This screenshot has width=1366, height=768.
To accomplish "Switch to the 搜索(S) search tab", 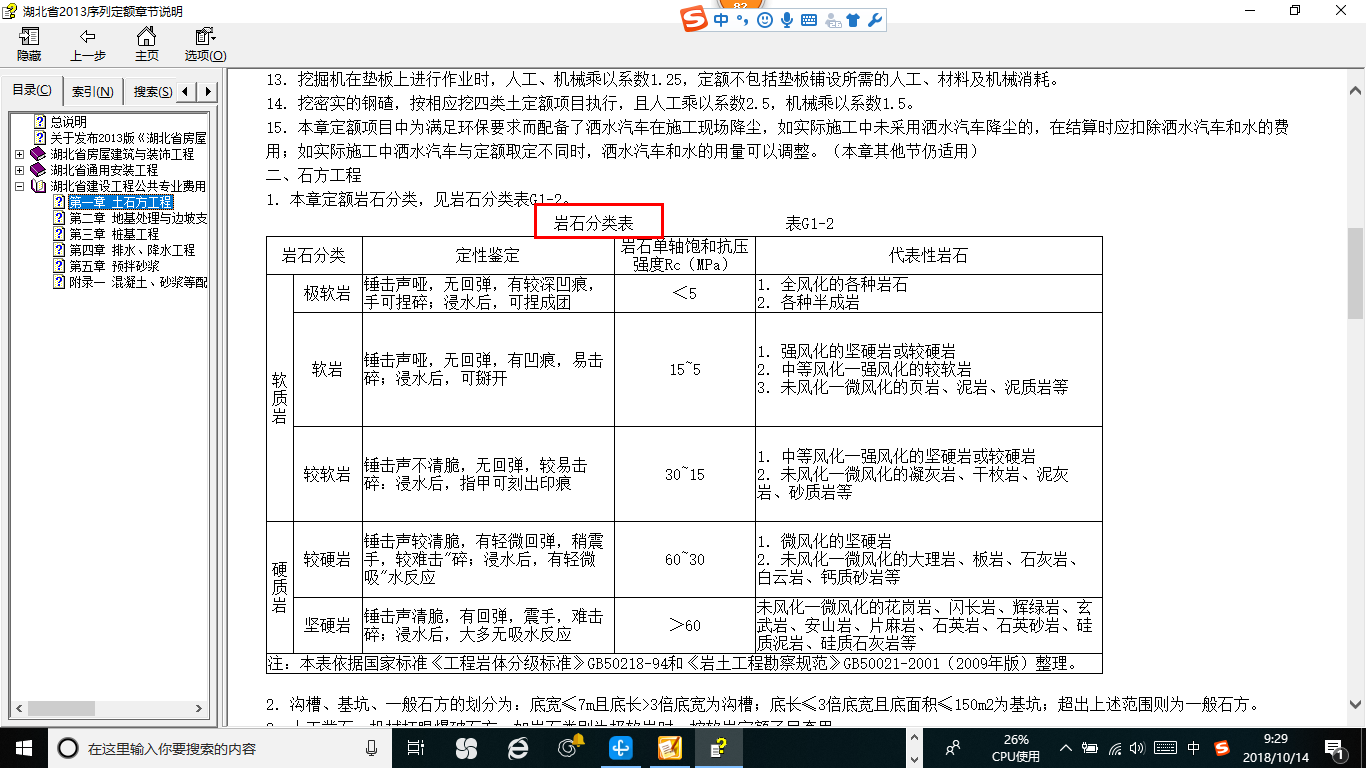I will pos(152,91).
